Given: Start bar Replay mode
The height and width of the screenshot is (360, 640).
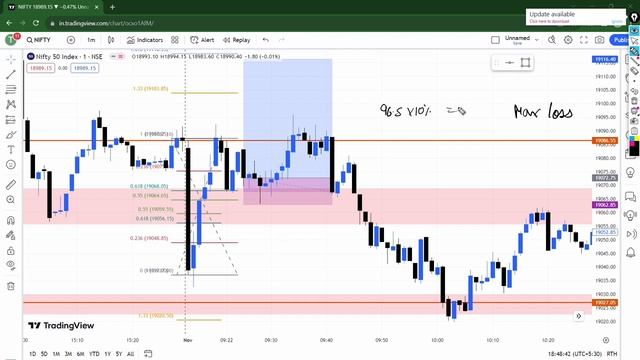Looking at the screenshot, I should [x=237, y=40].
